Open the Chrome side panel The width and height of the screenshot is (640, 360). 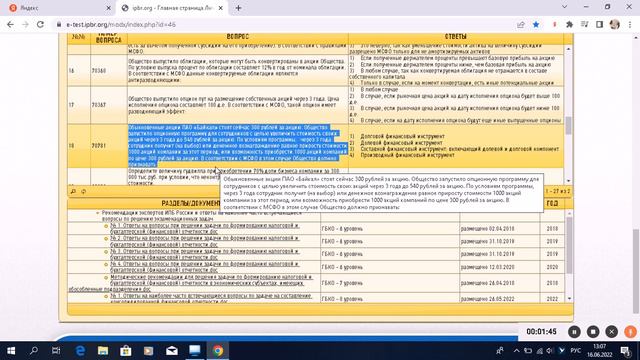pyautogui.click(x=599, y=24)
